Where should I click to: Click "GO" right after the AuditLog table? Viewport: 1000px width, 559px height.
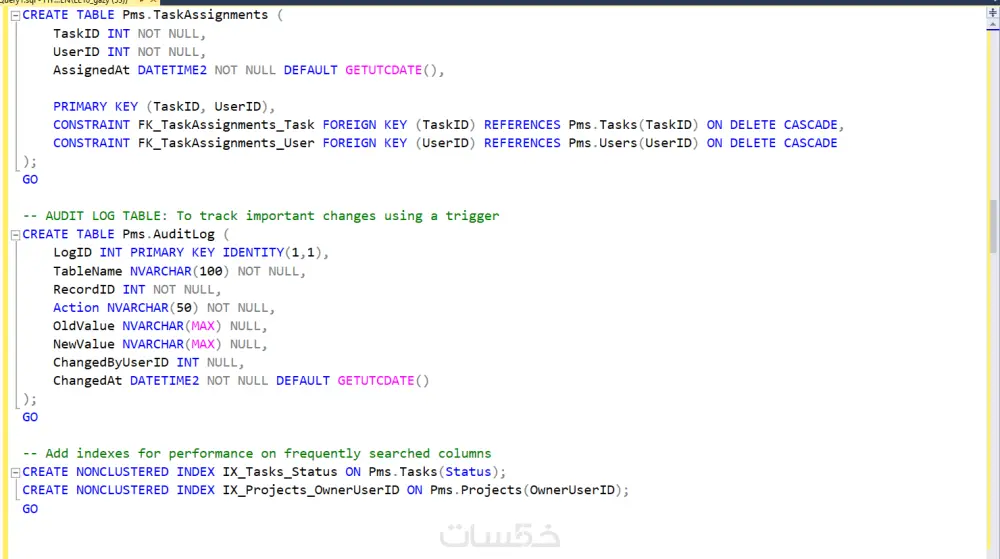[30, 417]
